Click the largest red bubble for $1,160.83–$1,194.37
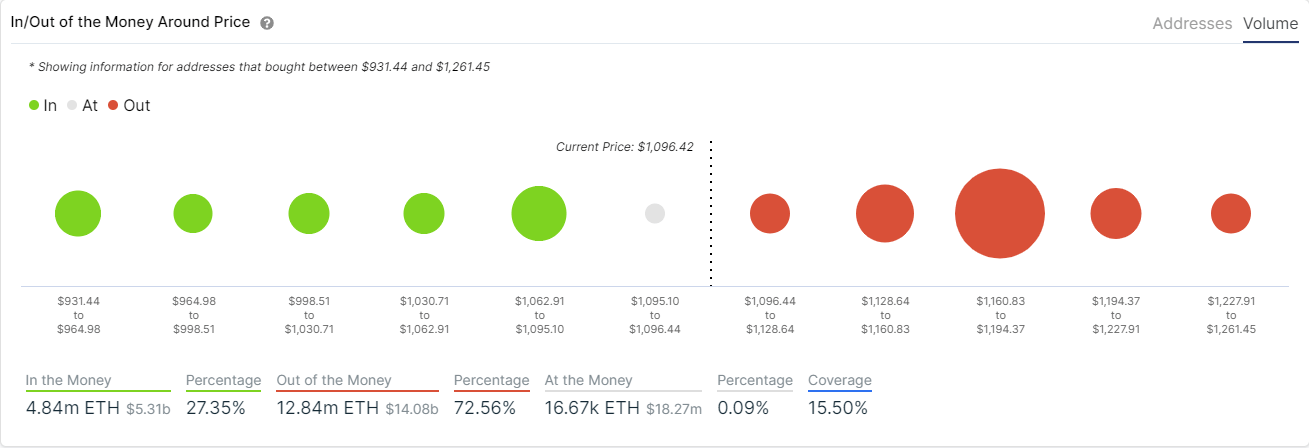Screen dimensions: 1309x448 click(1000, 214)
